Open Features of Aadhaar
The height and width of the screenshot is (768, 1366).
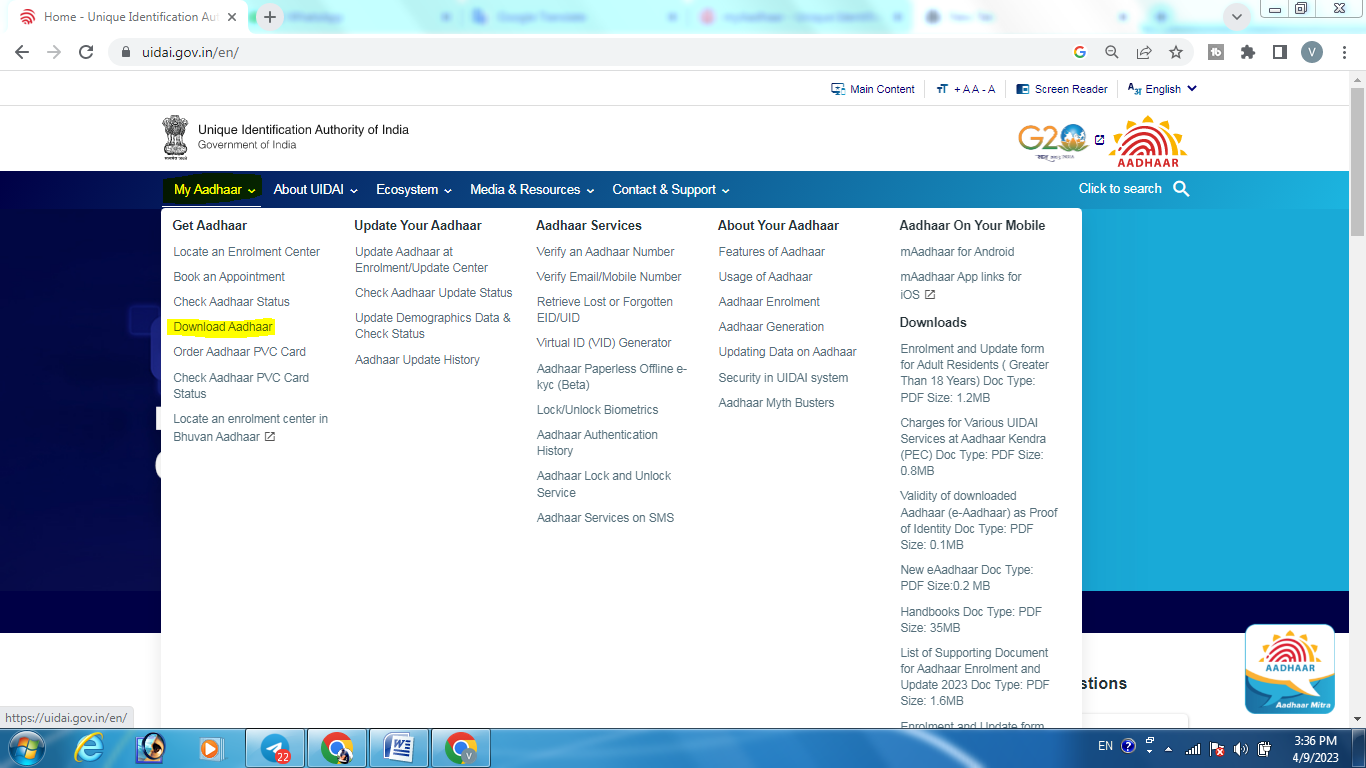click(771, 252)
